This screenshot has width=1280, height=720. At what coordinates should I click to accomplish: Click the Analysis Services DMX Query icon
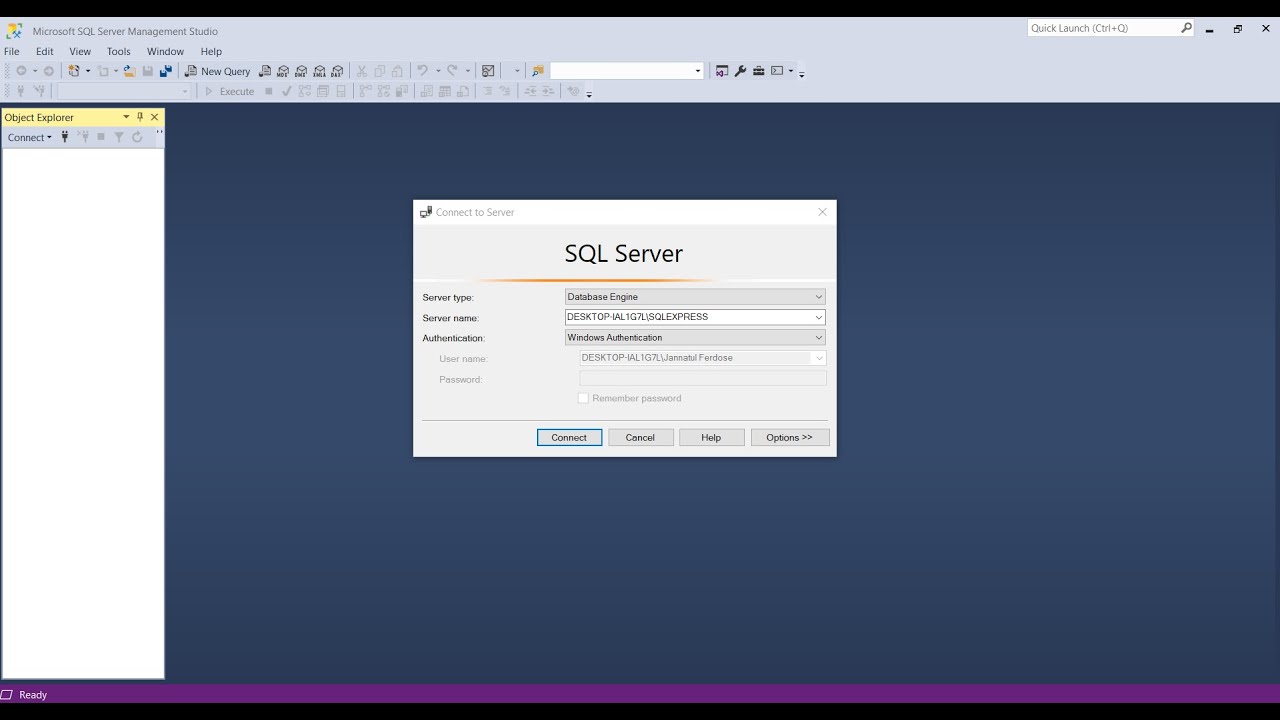pyautogui.click(x=301, y=71)
